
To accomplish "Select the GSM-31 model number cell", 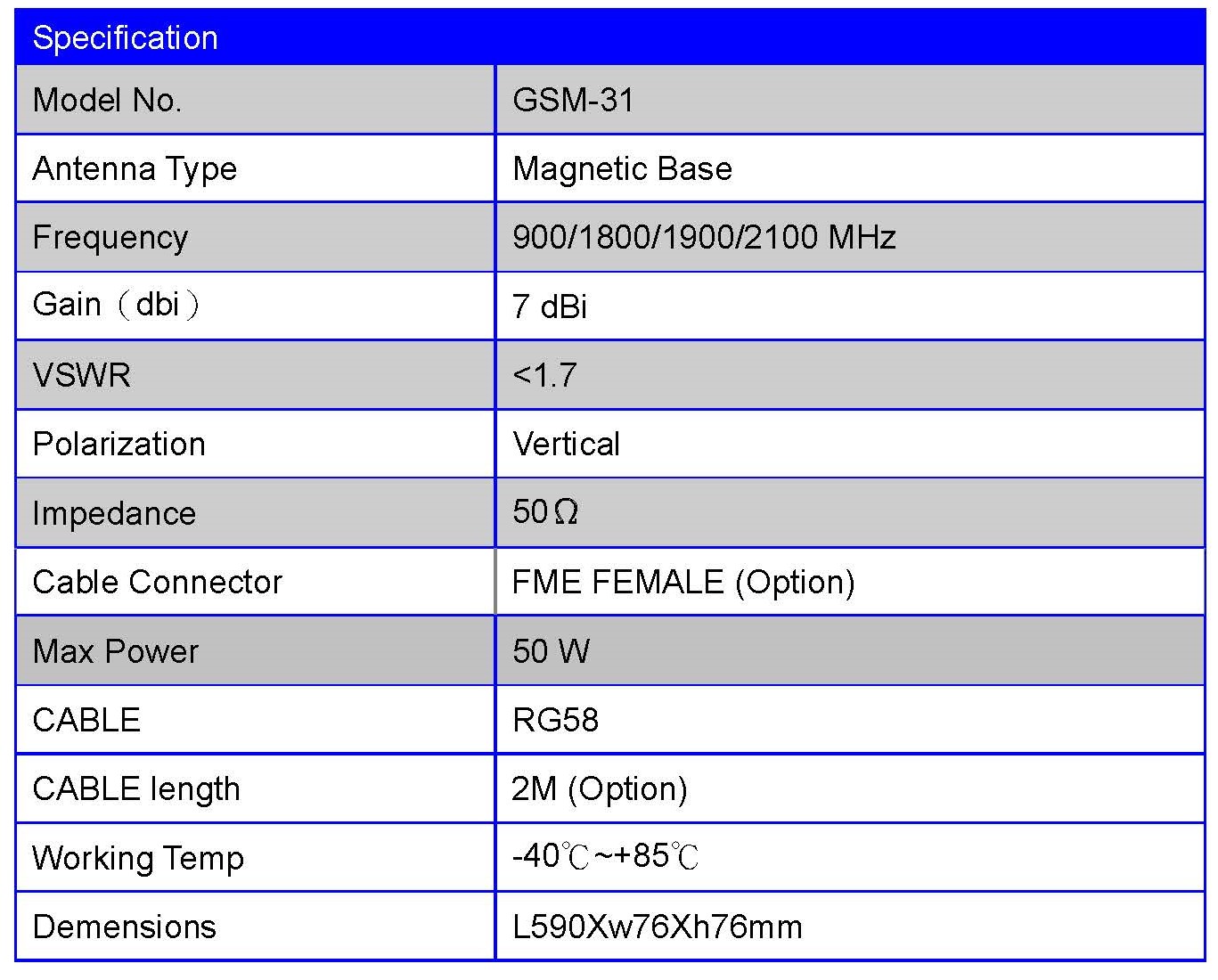I will point(573,100).
